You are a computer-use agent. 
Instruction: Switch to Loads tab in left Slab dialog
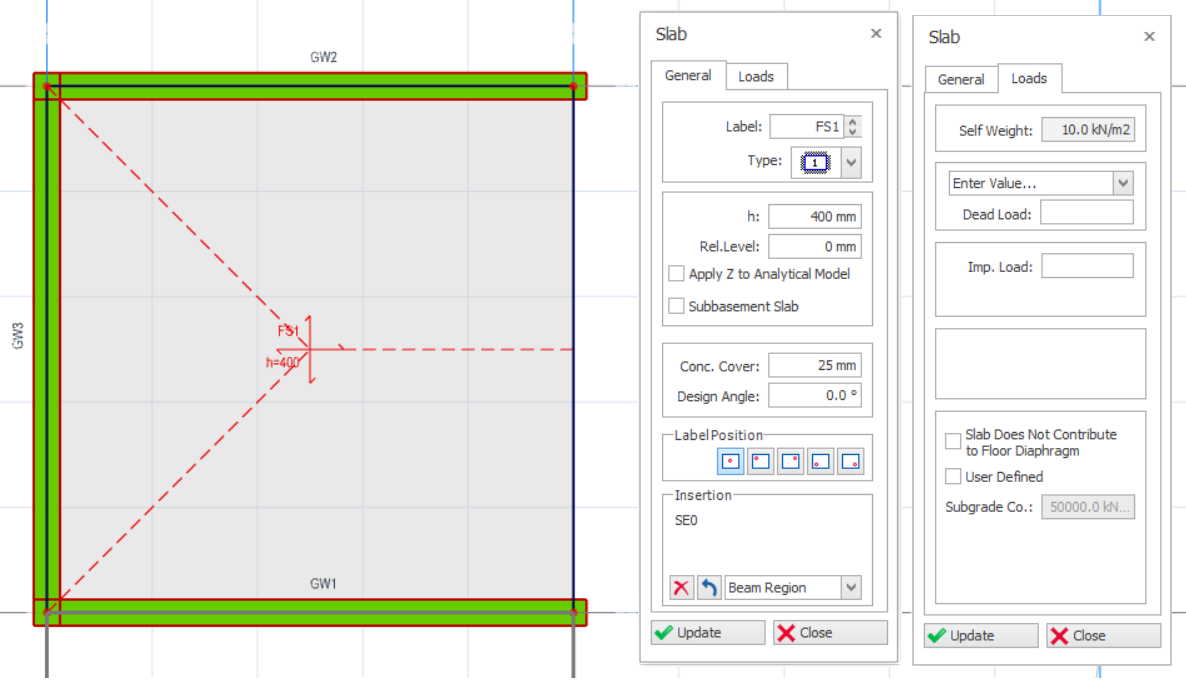point(756,77)
